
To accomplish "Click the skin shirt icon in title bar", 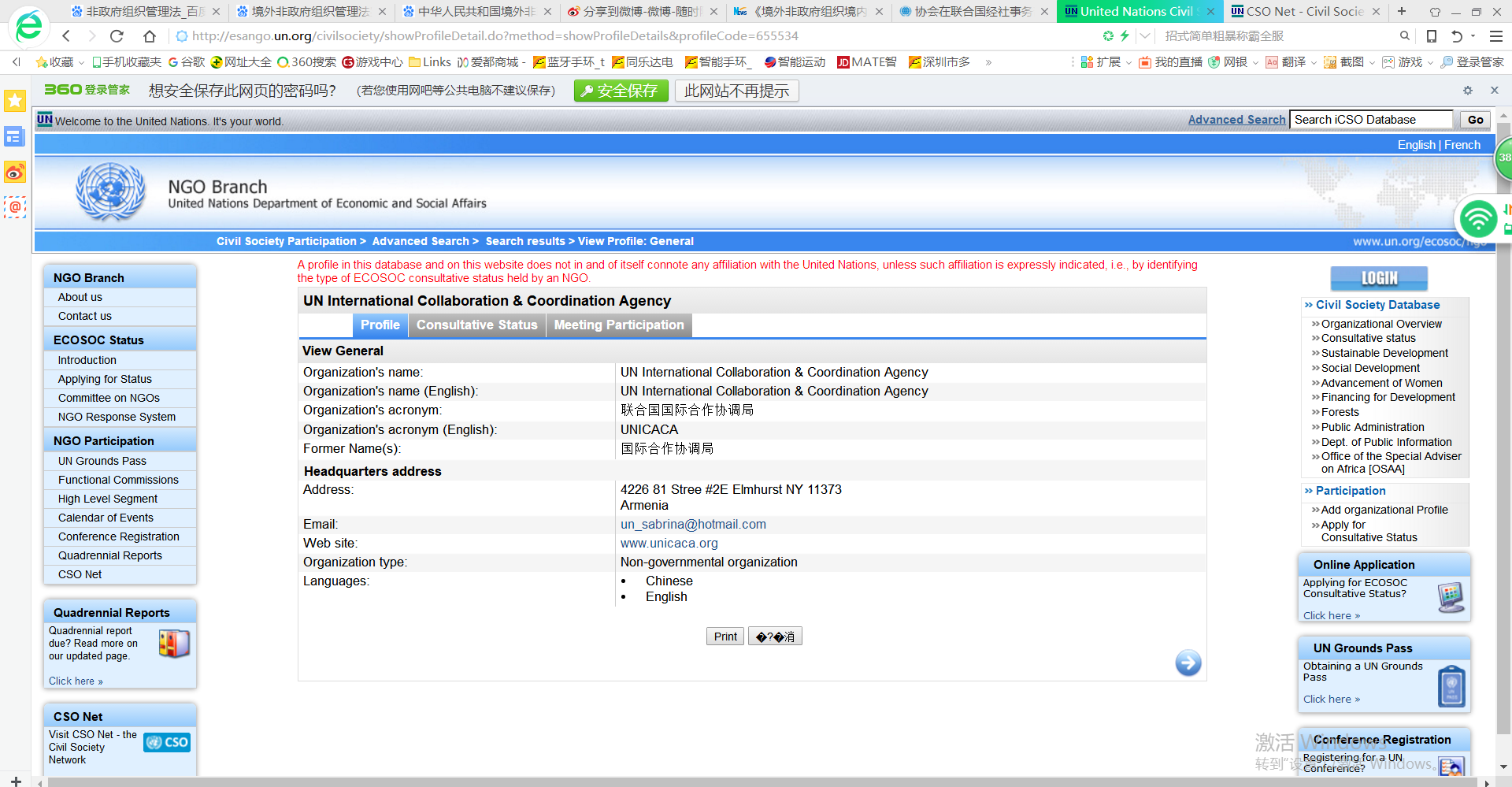I will click(1435, 12).
